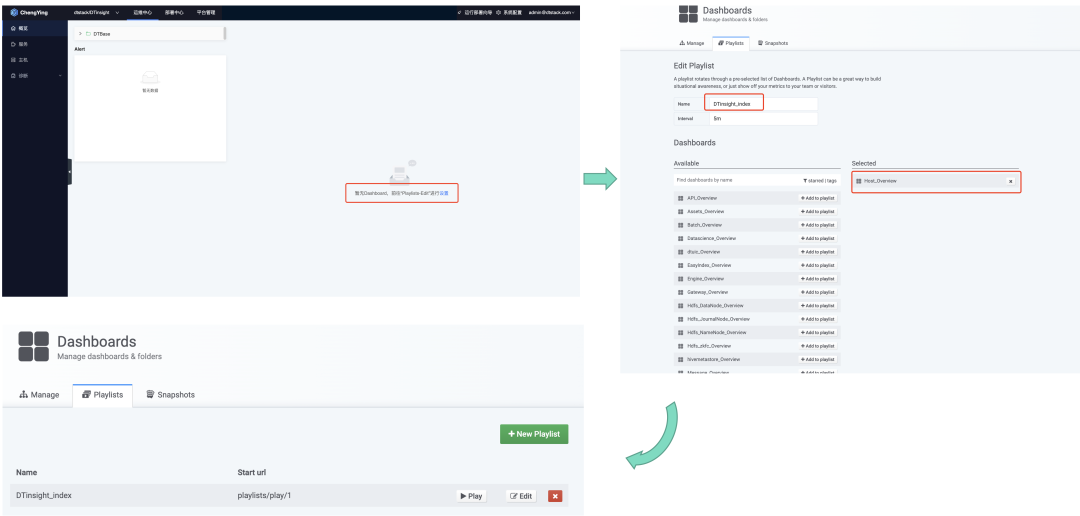This screenshot has height=516, width=1080.
Task: Click playlists/play/1 start url cell
Action: [266, 495]
